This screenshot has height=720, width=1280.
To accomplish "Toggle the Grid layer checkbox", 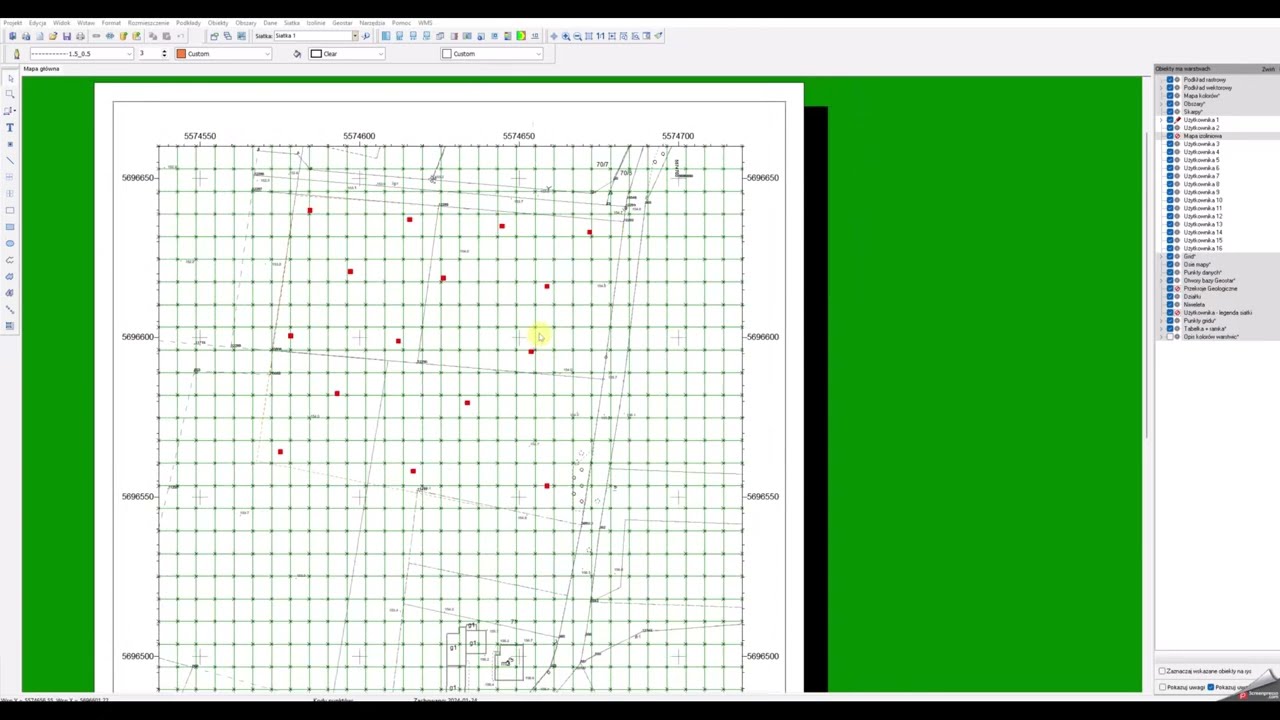I will [x=1170, y=256].
